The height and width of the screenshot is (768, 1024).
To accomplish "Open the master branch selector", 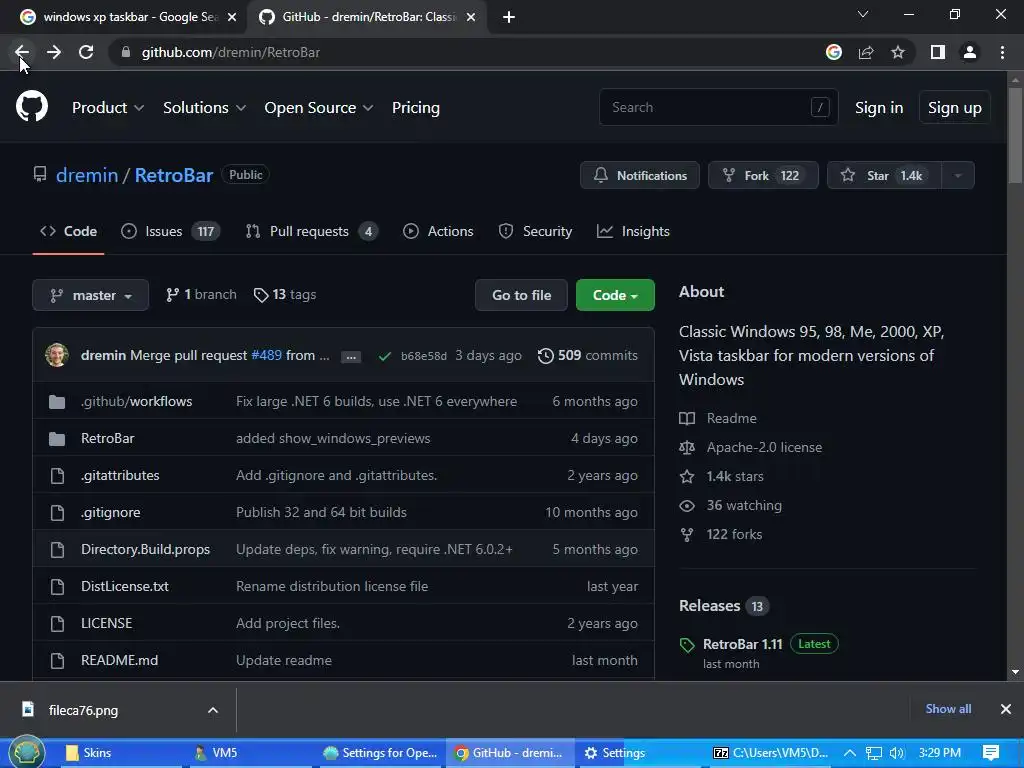I will pyautogui.click(x=91, y=295).
